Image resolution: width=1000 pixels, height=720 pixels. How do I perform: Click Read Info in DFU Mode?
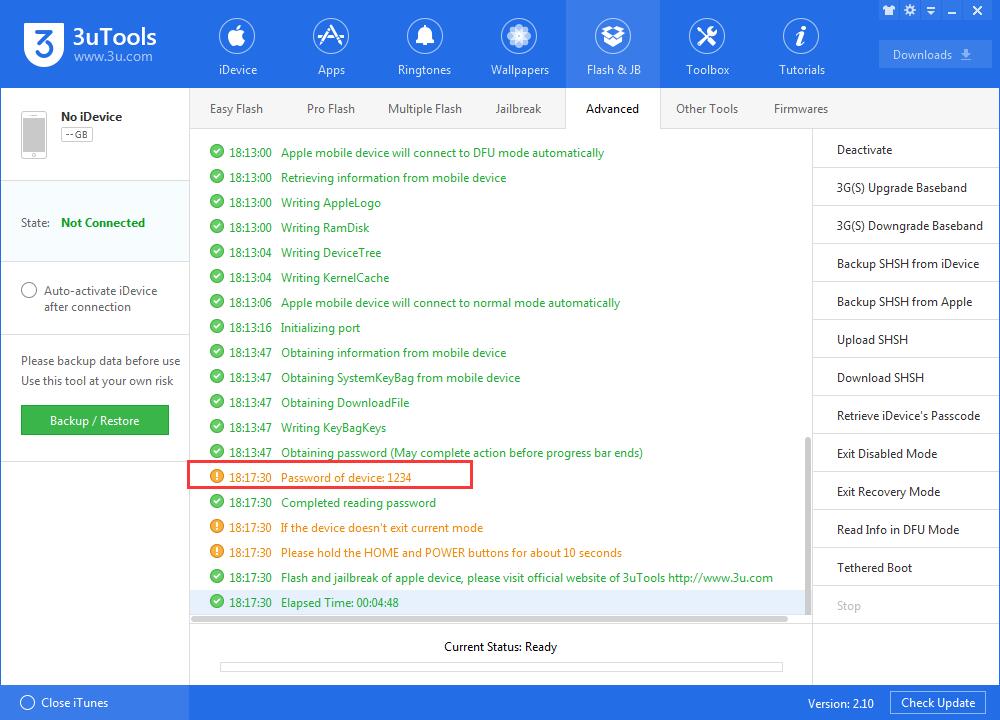coord(906,529)
